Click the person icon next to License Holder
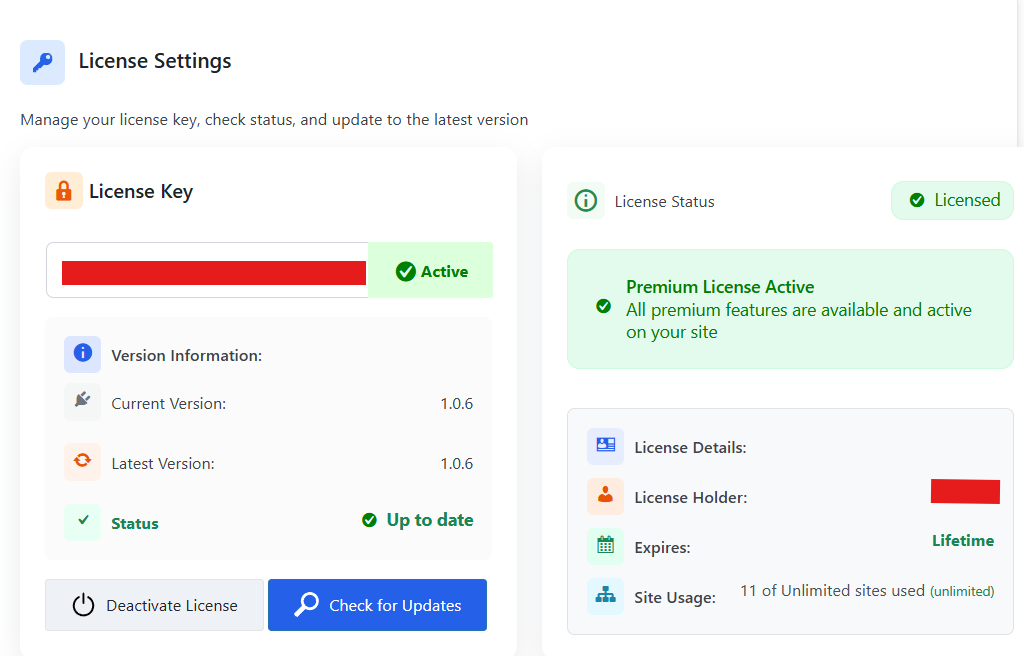This screenshot has height=656, width=1024. 605,496
